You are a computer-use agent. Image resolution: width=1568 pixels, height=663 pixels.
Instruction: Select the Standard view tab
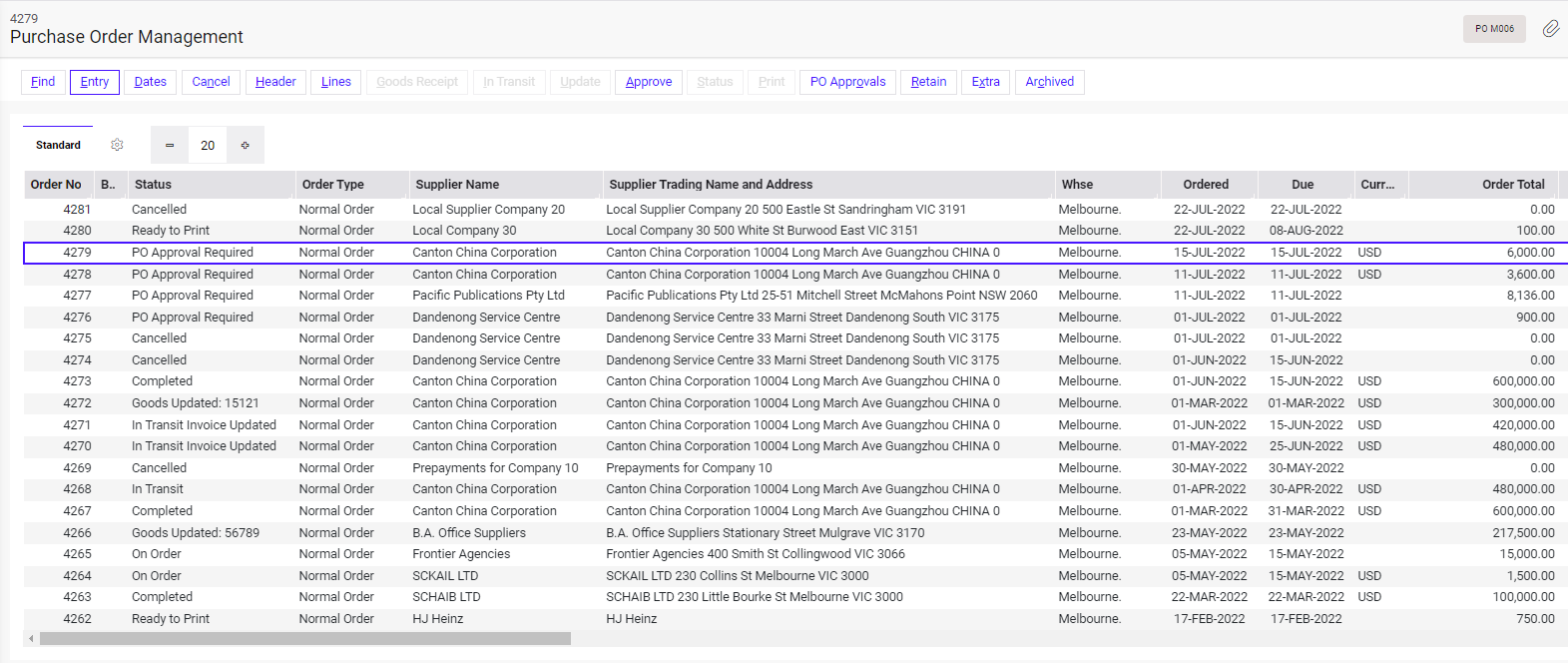click(58, 145)
